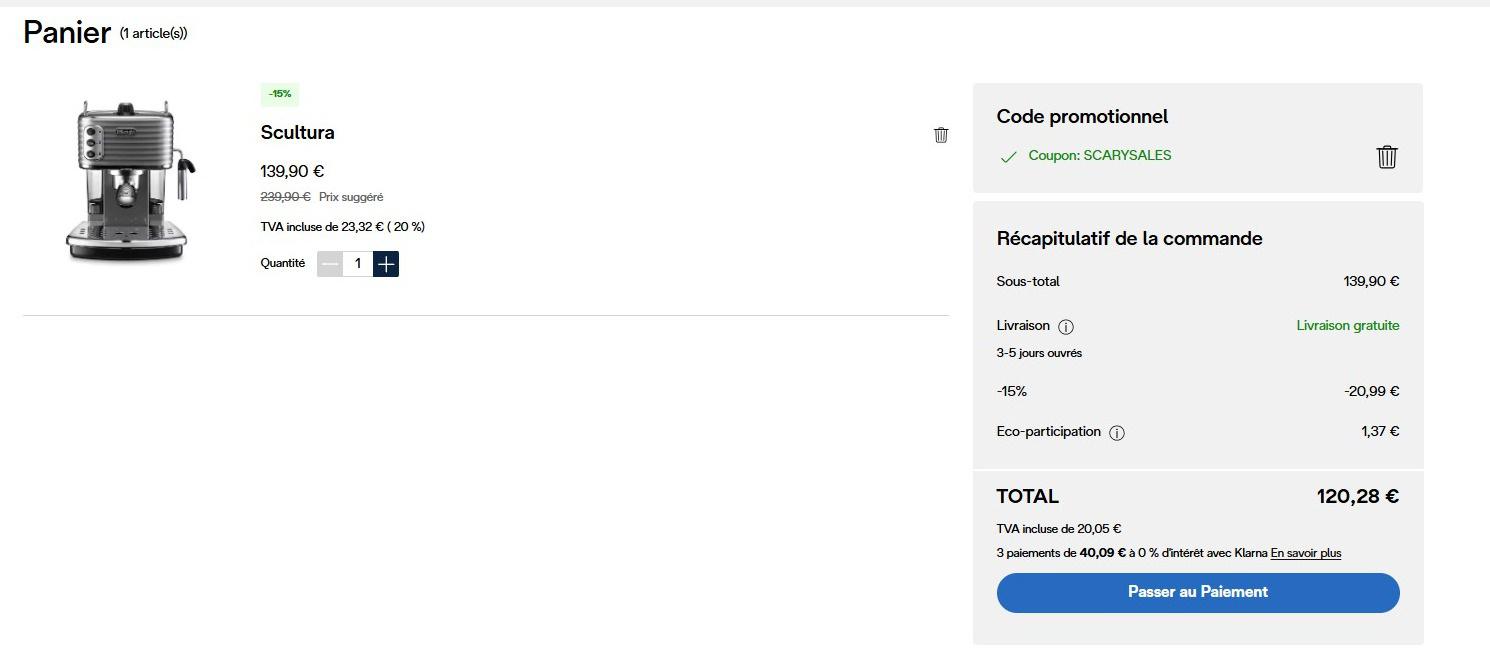Click the info icon next to Livraison
The width and height of the screenshot is (1490, 648).
pos(1066,327)
